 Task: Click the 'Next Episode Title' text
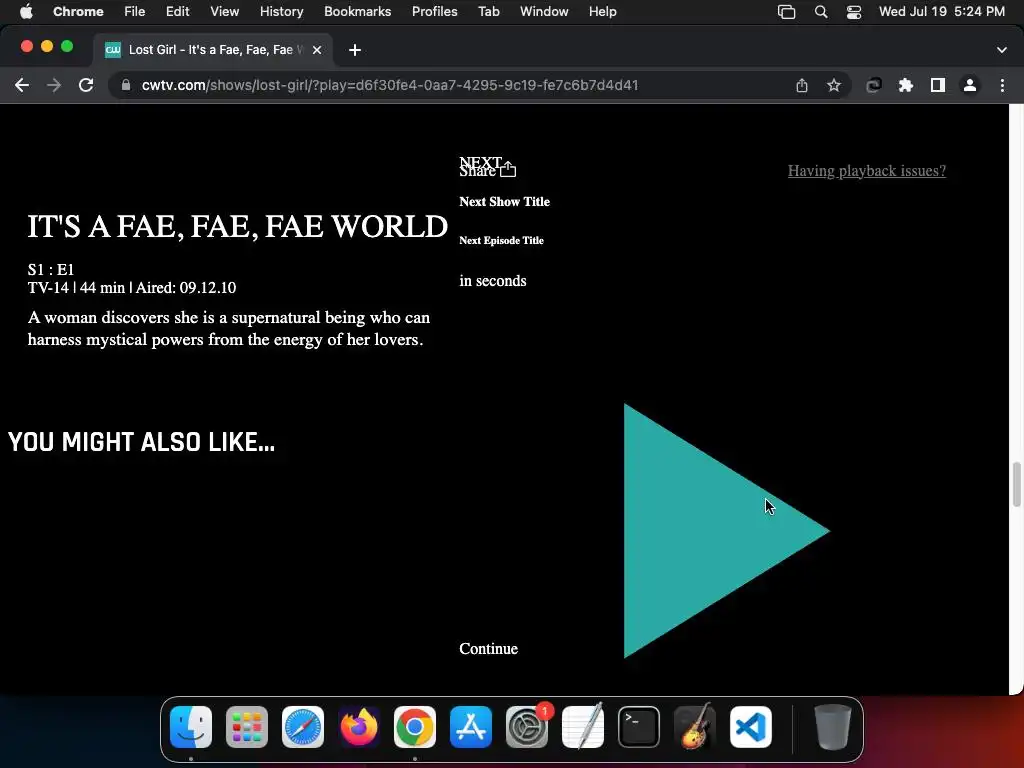tap(501, 240)
